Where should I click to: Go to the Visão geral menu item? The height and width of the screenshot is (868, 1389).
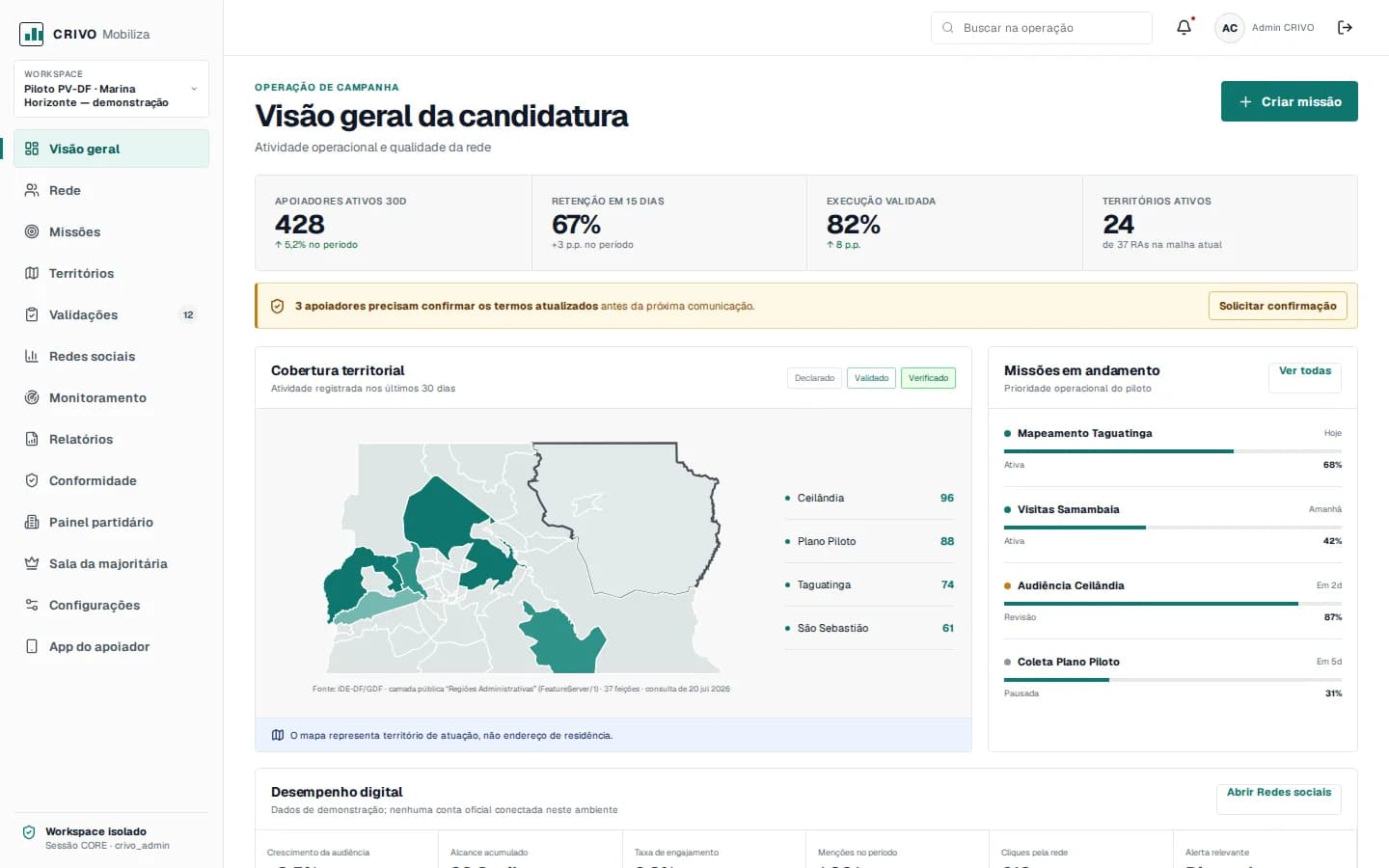pyautogui.click(x=111, y=149)
